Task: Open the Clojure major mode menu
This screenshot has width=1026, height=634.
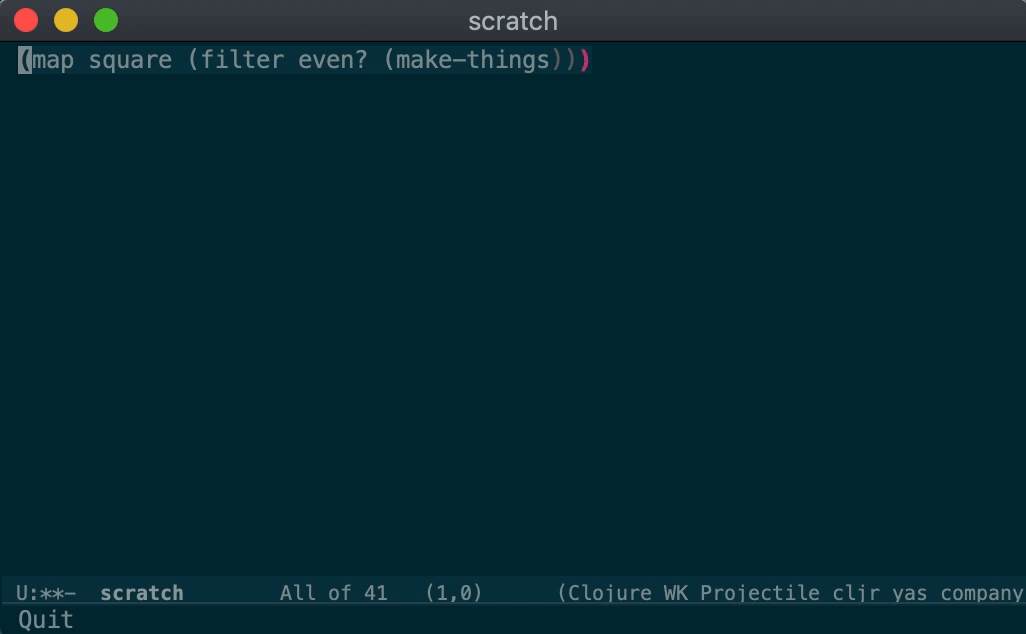Action: tap(612, 593)
